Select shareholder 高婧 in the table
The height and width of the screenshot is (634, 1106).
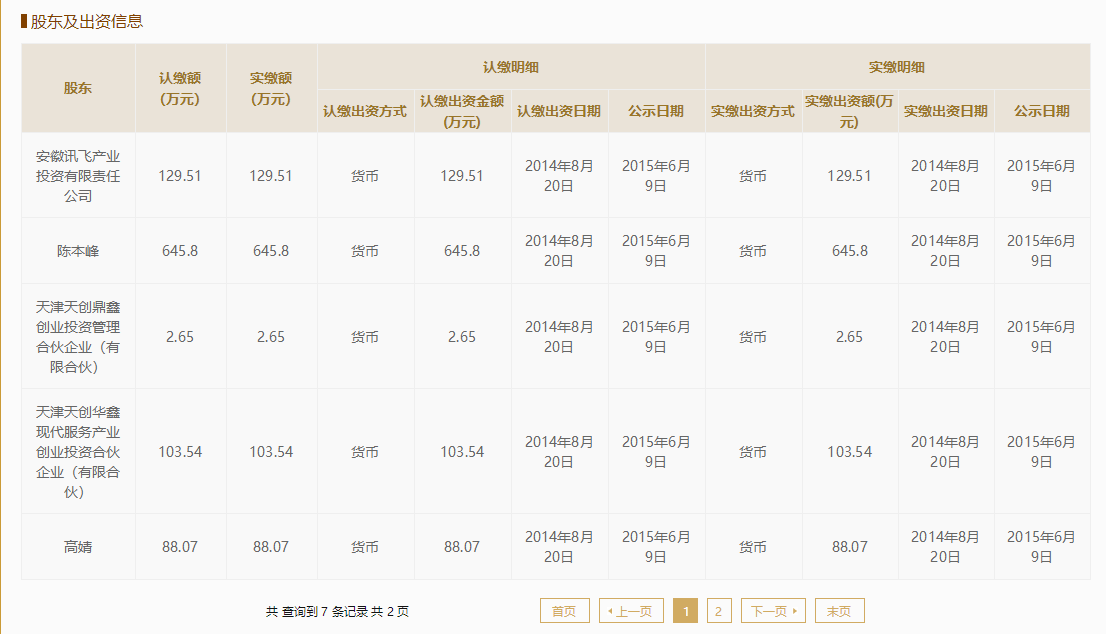[x=78, y=547]
